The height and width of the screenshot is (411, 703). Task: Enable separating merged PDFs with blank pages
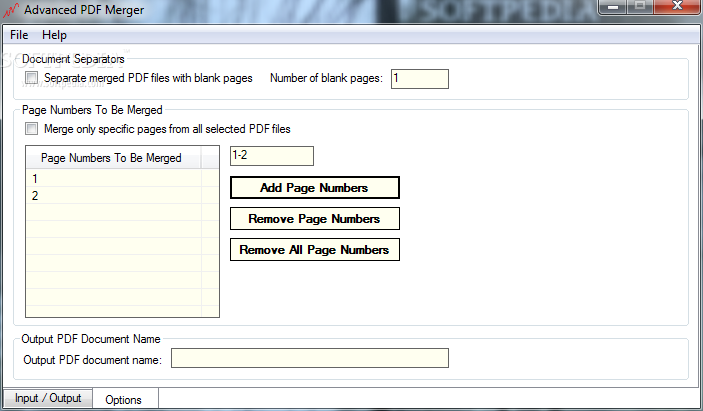tap(31, 78)
